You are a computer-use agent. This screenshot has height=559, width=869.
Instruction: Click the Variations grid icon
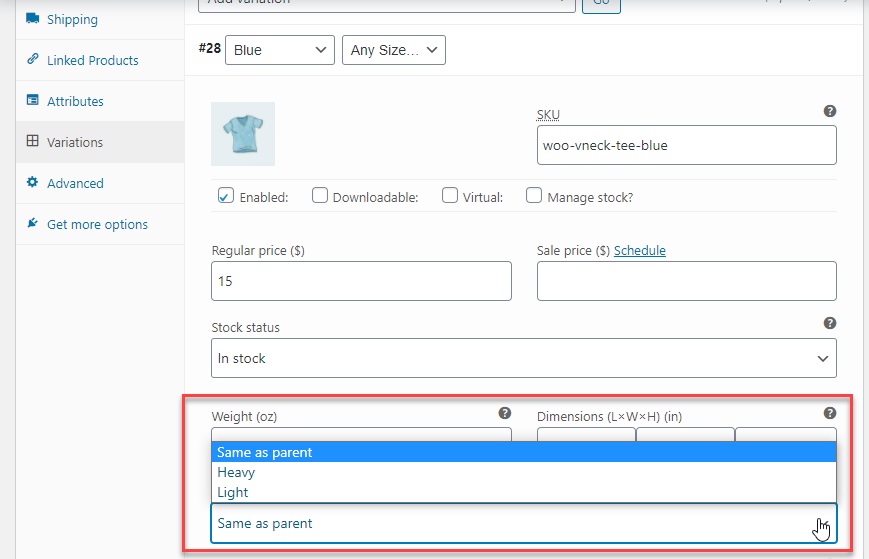(33, 141)
